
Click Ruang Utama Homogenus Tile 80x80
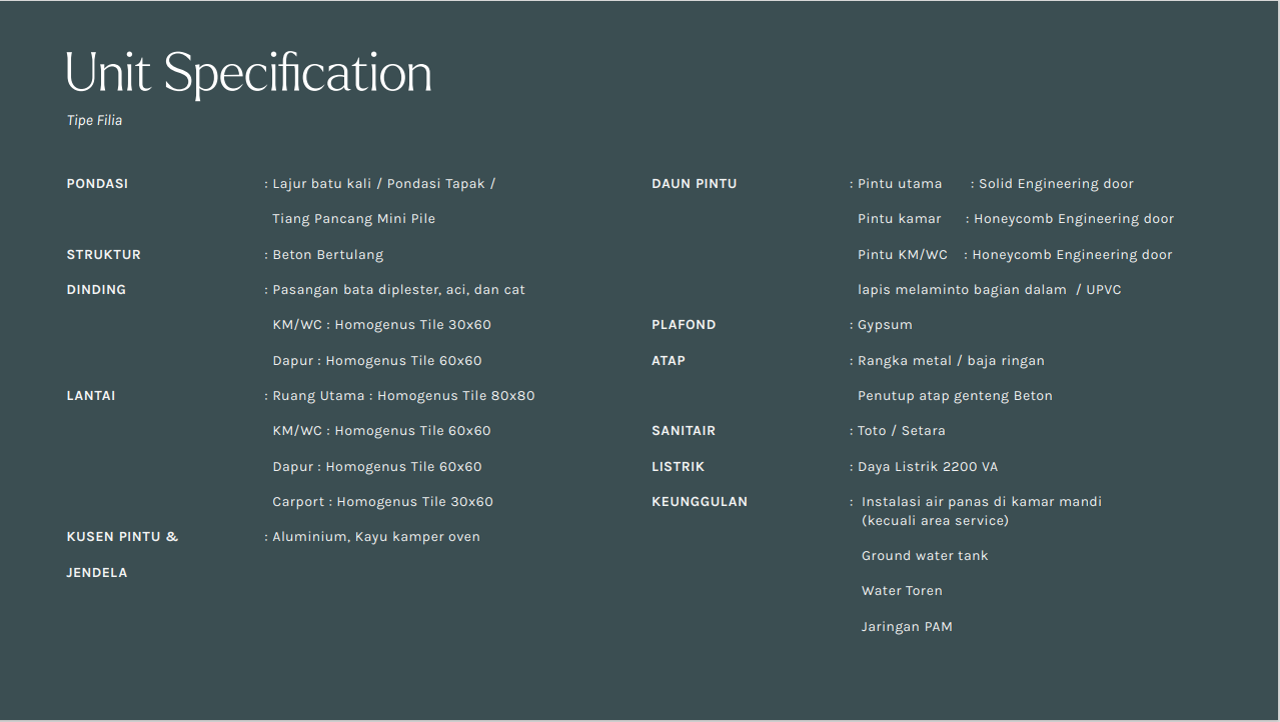point(403,396)
